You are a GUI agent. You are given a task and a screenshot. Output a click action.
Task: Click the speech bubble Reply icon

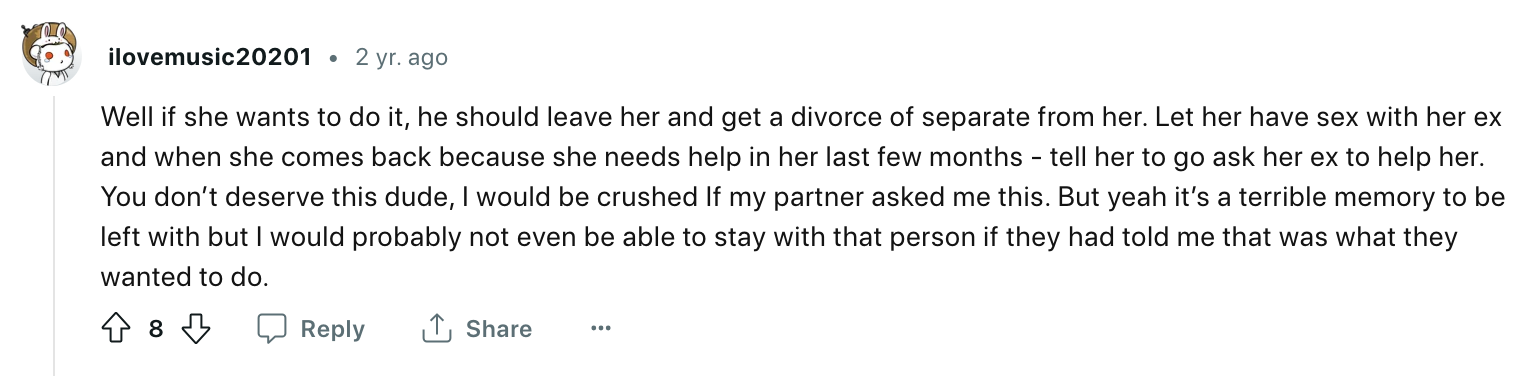click(x=273, y=329)
